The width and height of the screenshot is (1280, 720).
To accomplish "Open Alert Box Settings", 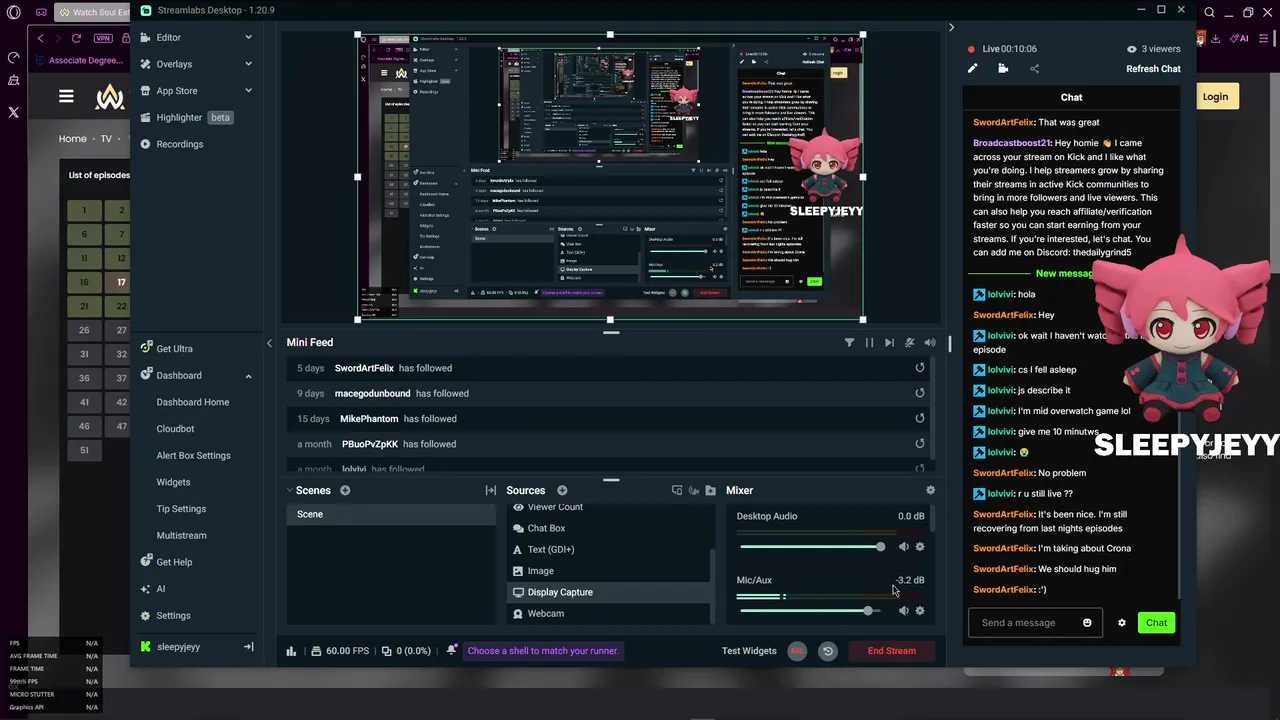I will [193, 455].
